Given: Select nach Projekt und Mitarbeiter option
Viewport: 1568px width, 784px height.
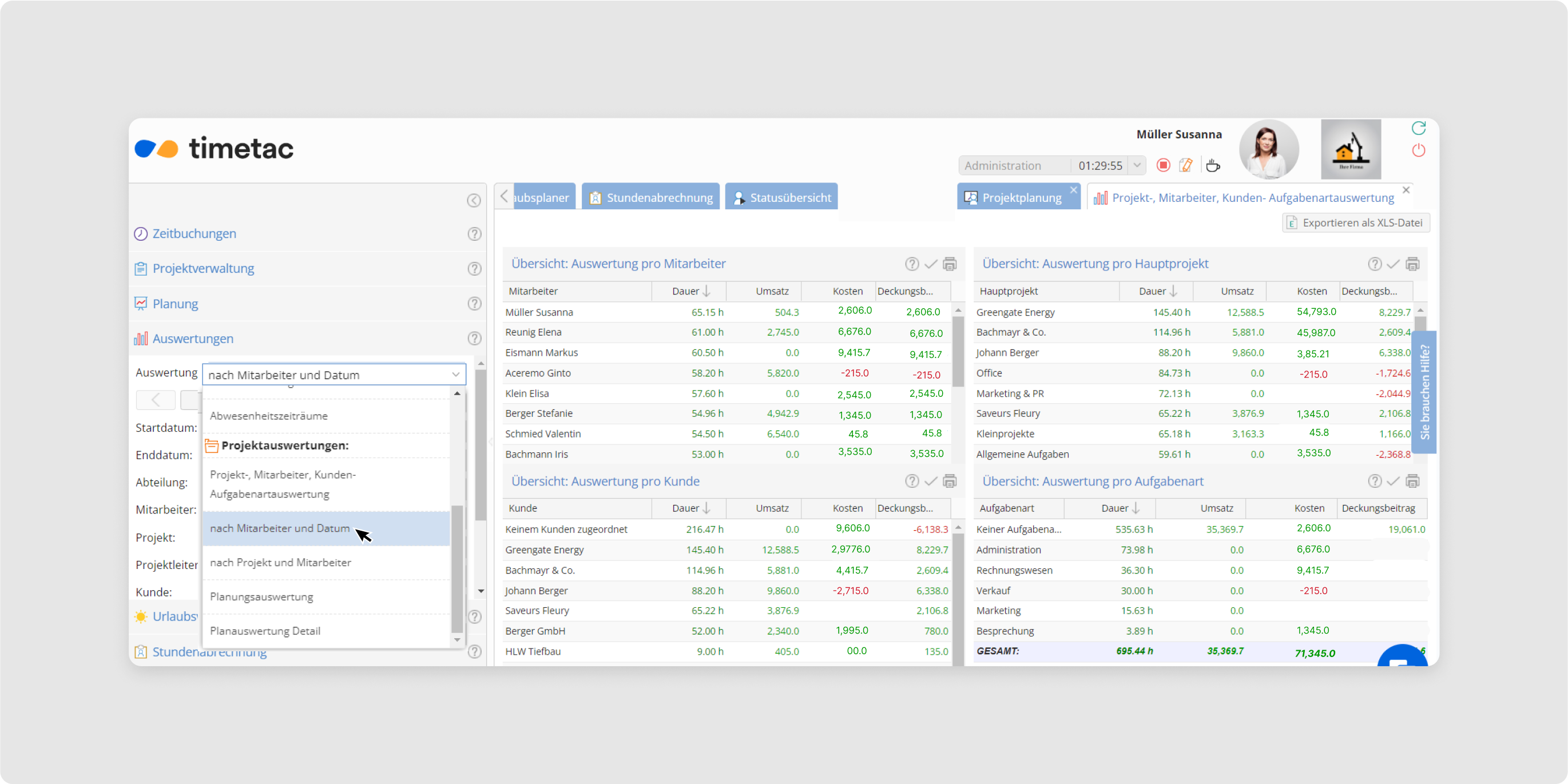Looking at the screenshot, I should click(x=281, y=563).
